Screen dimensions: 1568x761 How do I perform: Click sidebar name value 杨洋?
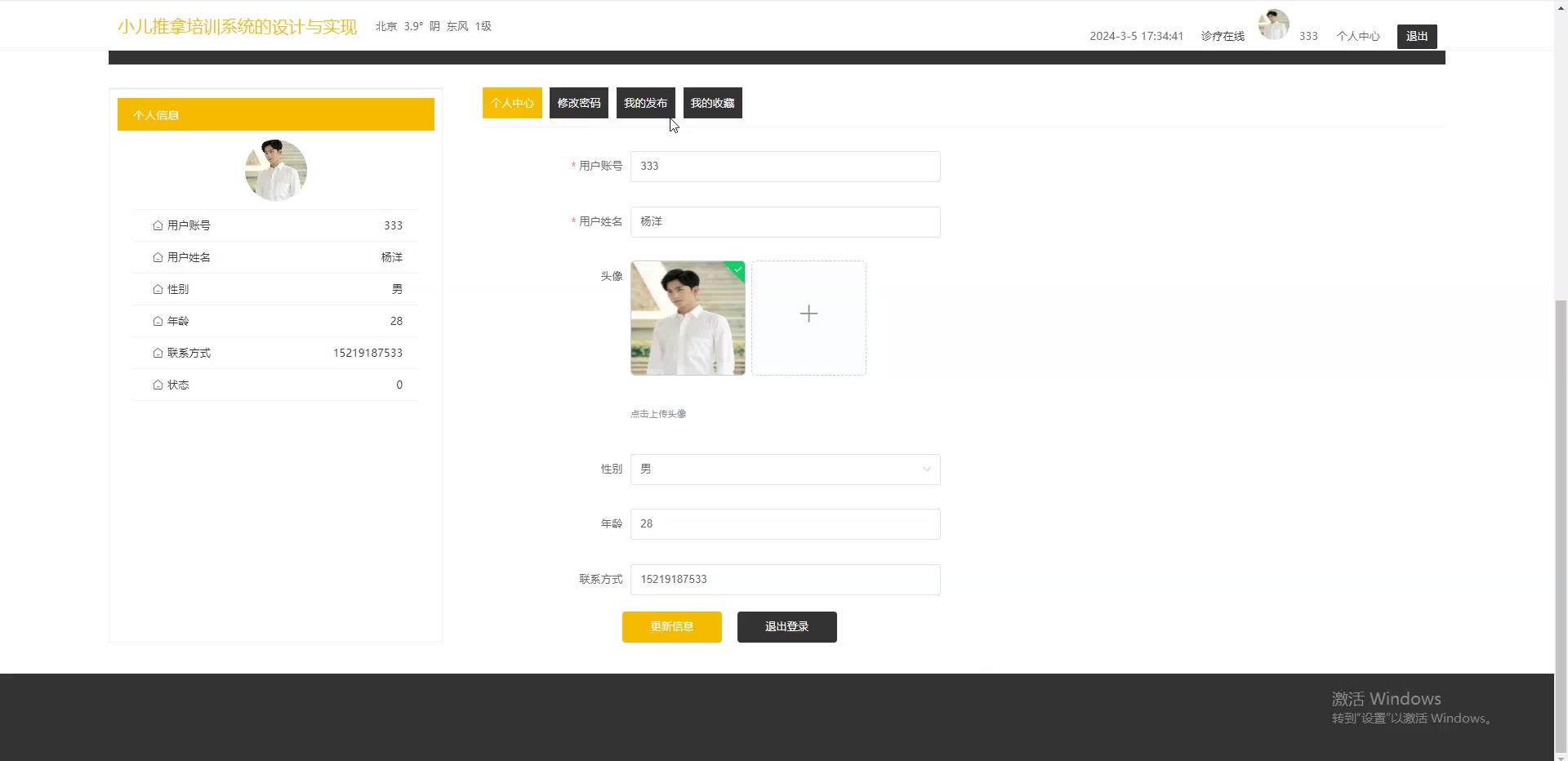[392, 257]
